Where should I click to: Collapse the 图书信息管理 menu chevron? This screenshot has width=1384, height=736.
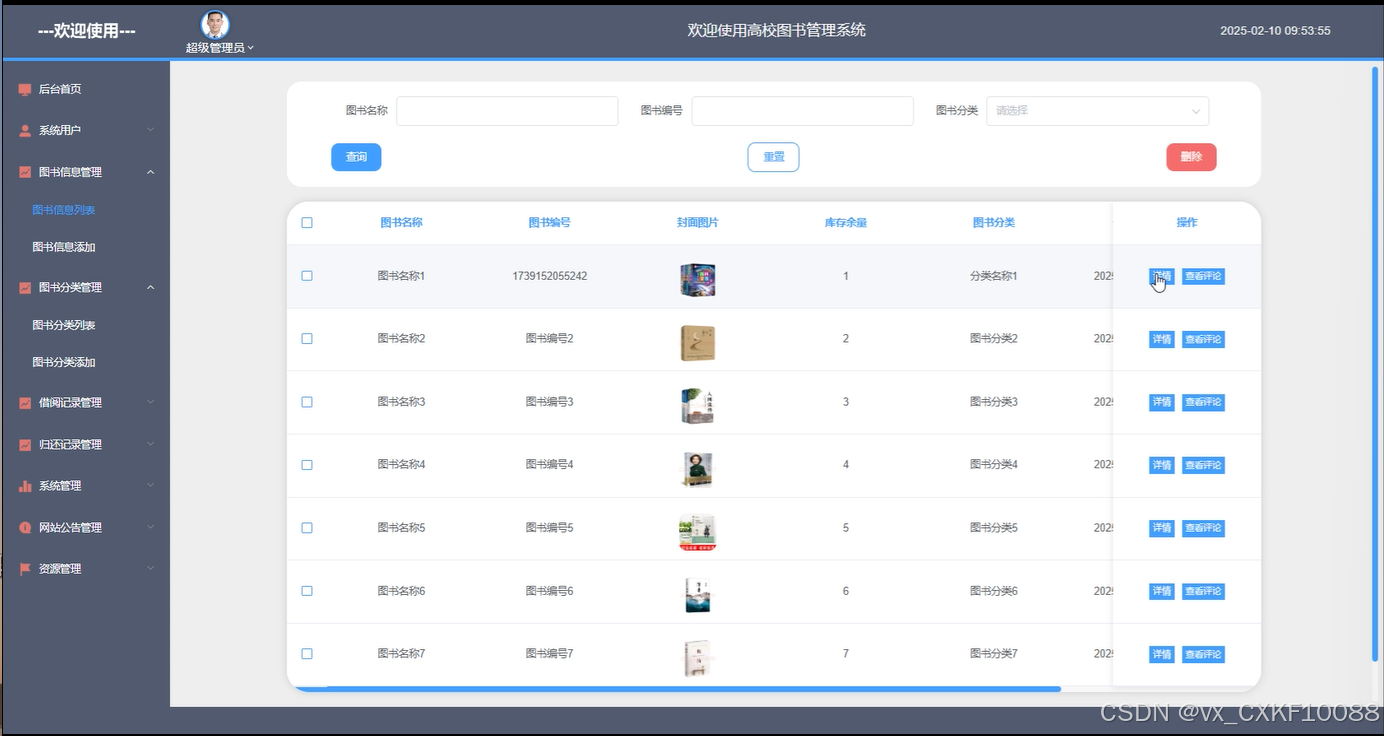[151, 172]
